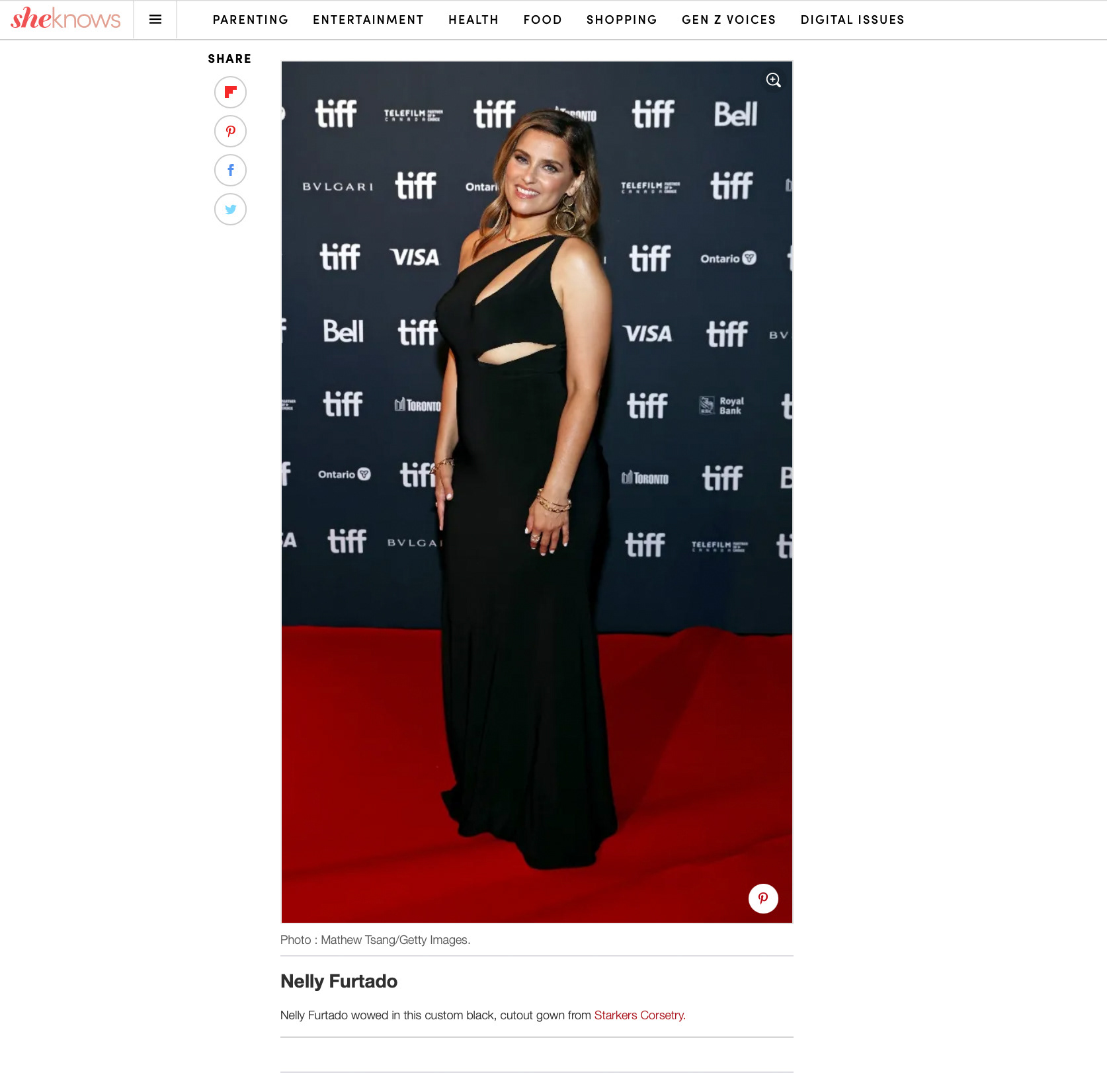Open the Entertainment menu item
The height and width of the screenshot is (1092, 1107).
368,20
